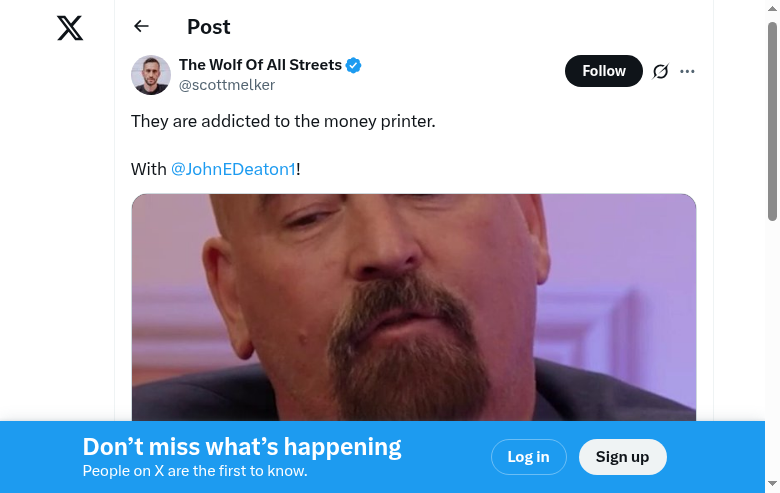Open The Wolf Of All Streets profile name
This screenshot has height=493, width=780.
[260, 65]
